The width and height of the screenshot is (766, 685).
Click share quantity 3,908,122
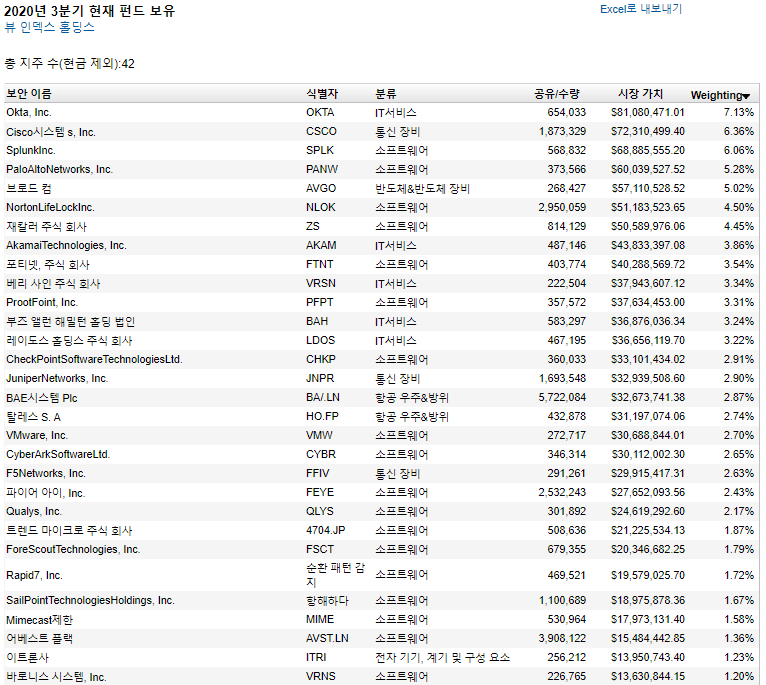point(562,639)
